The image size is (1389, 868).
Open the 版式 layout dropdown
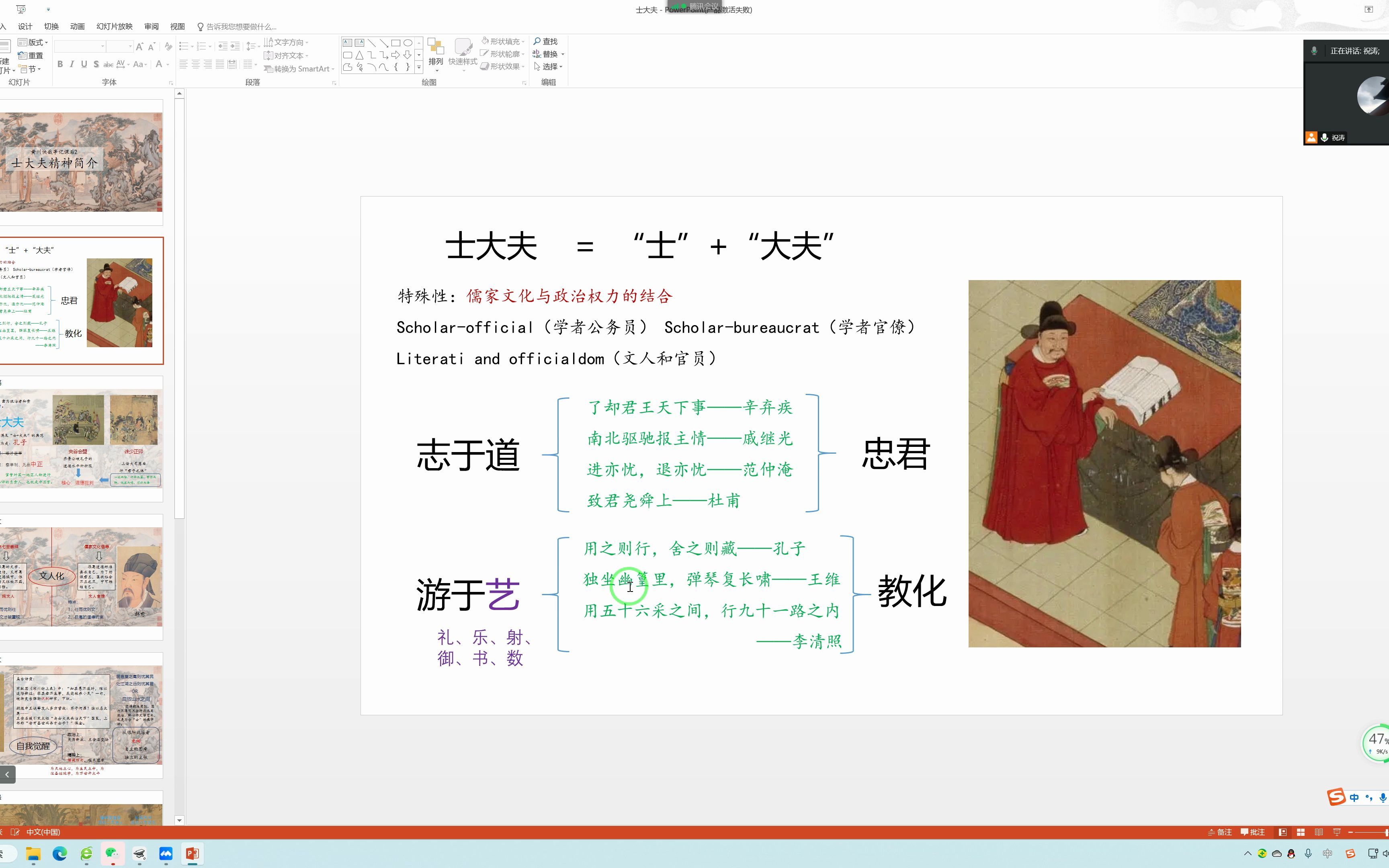coord(33,43)
